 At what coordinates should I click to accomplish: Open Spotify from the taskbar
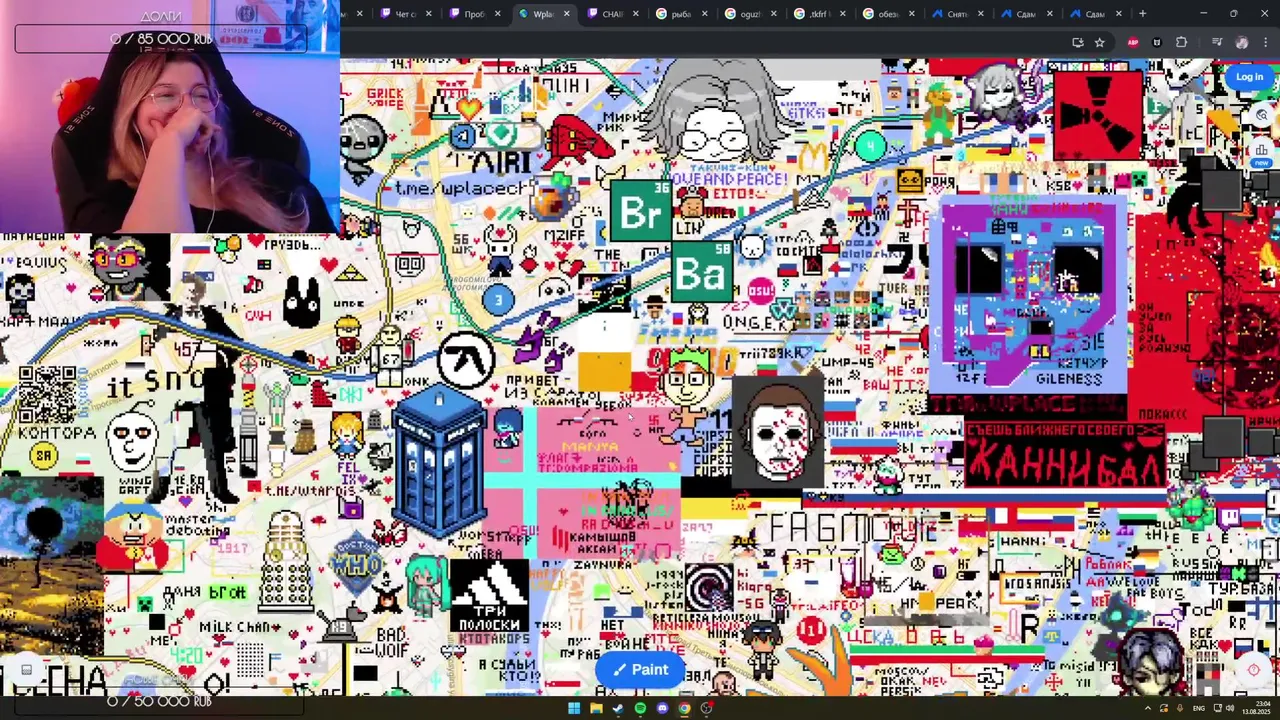pyautogui.click(x=640, y=708)
